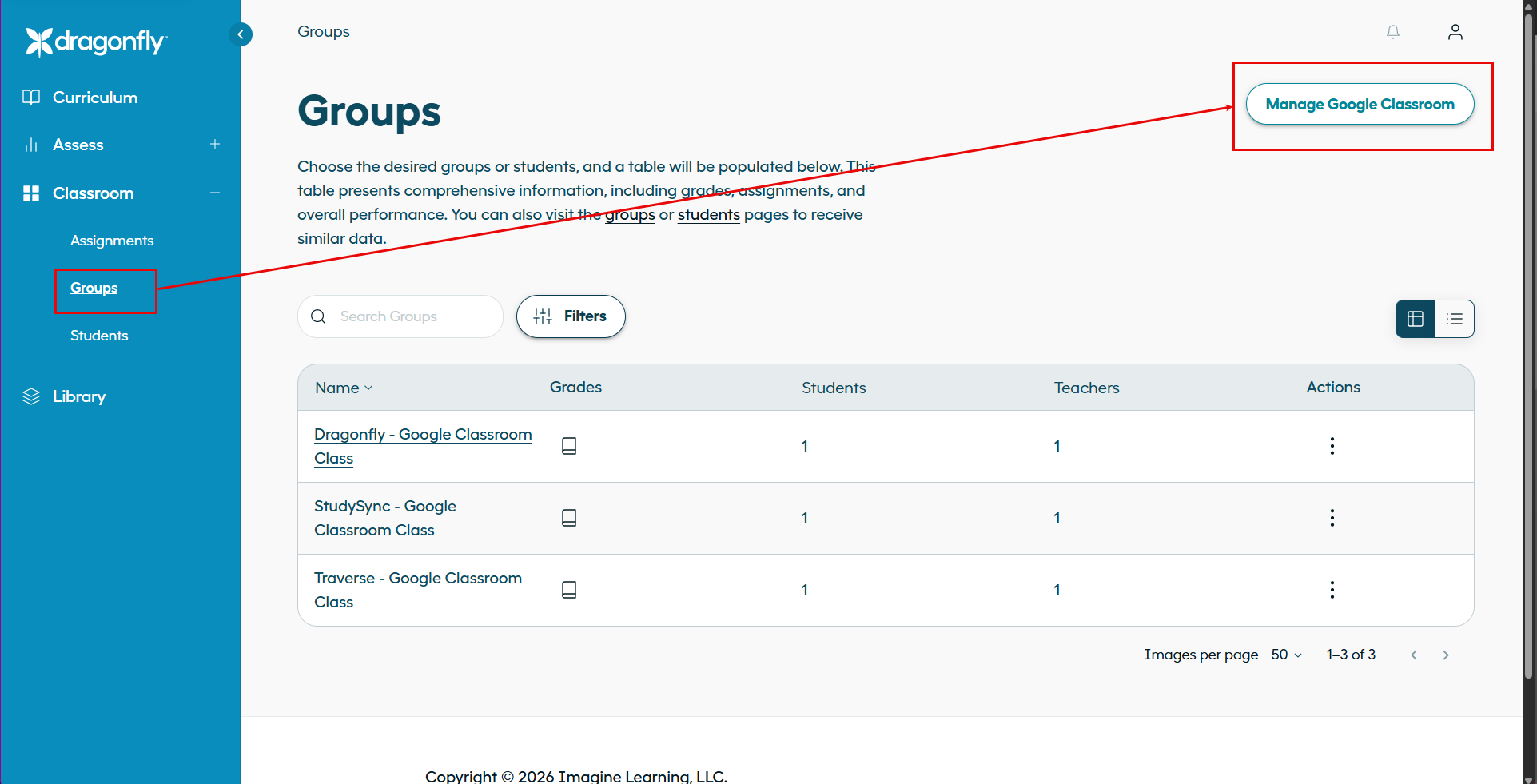Image resolution: width=1537 pixels, height=784 pixels.
Task: Click the book icon in Traverse row
Action: (569, 590)
